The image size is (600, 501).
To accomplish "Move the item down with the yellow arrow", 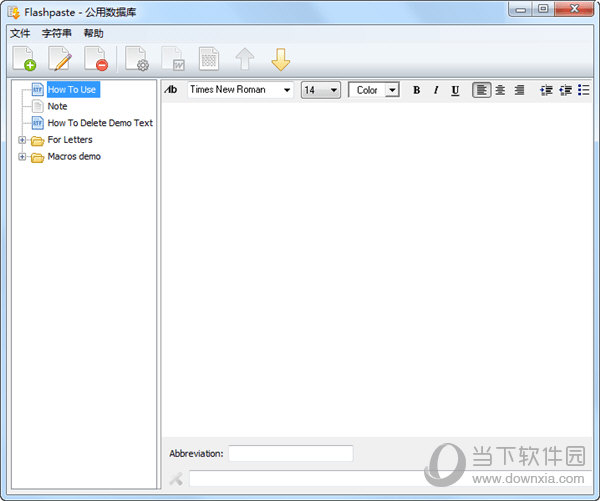I will tap(280, 59).
